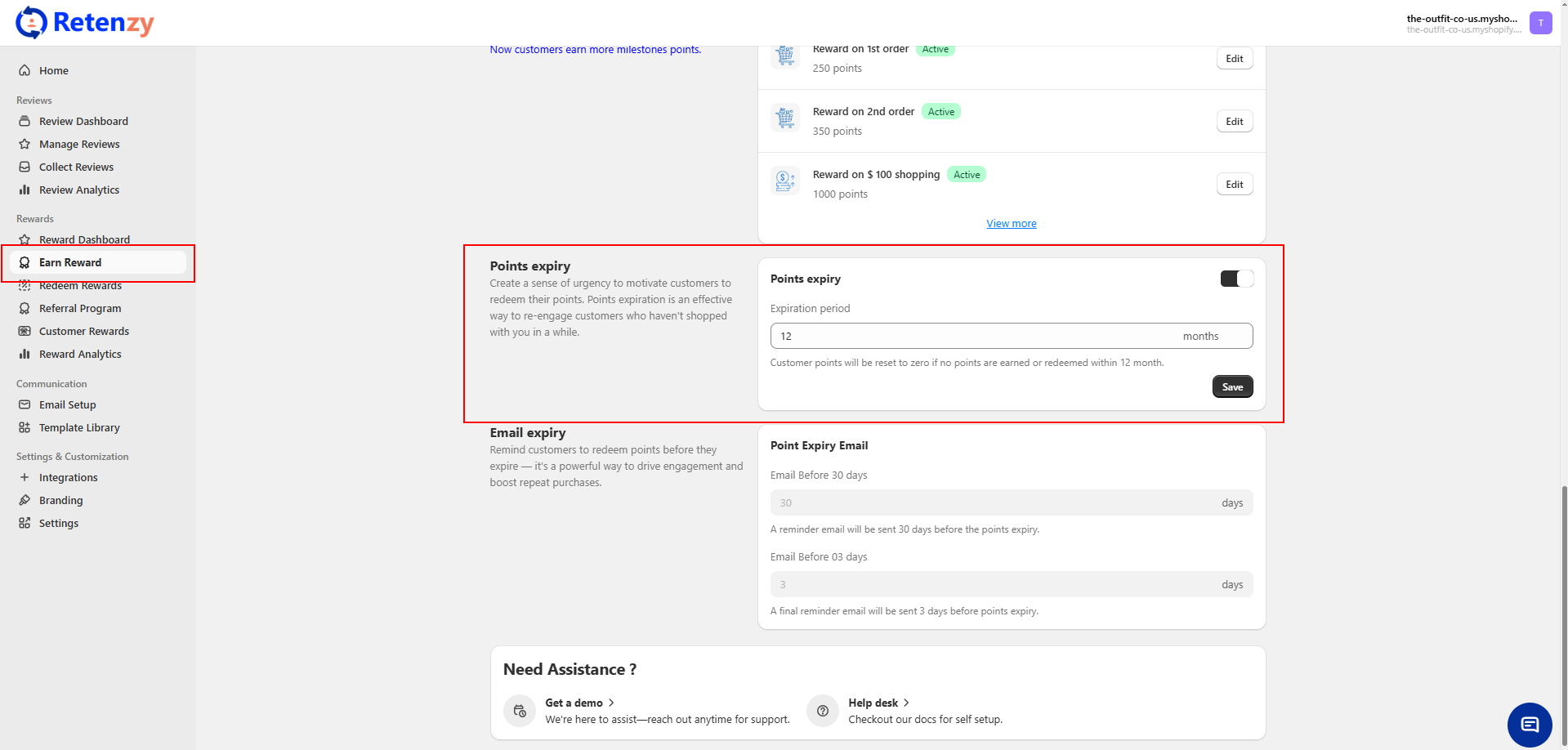Viewport: 1568px width, 750px height.
Task: Open Referral Program in the sidebar
Action: [x=80, y=308]
